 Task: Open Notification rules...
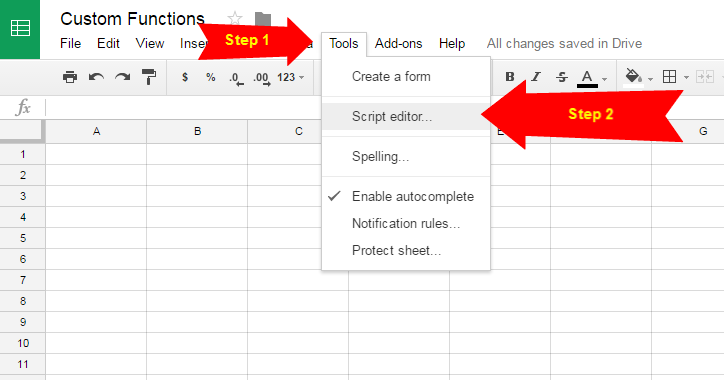(406, 223)
